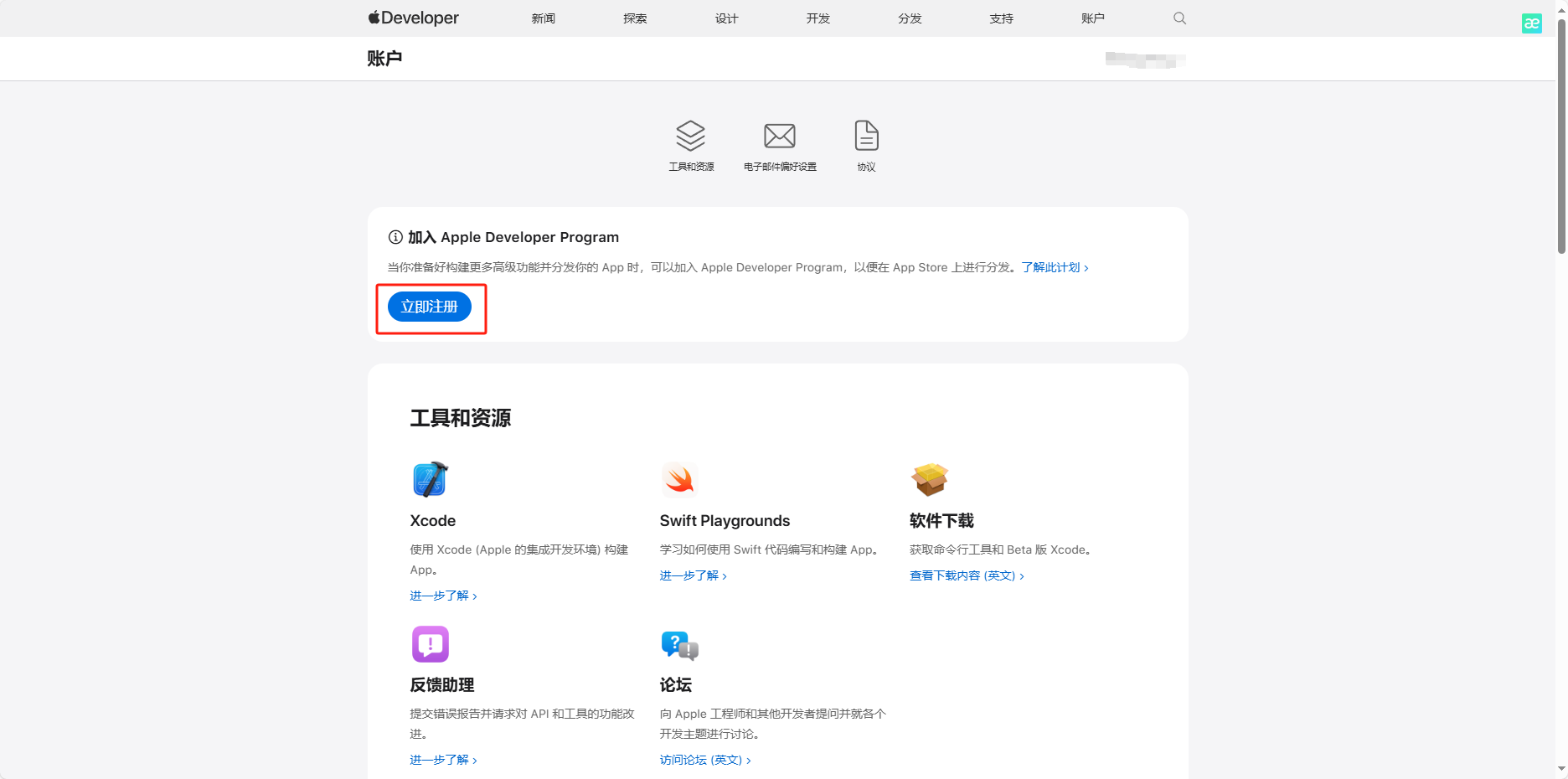Screen dimensions: 1568x779
Task: Open the 新闻 menu item
Action: click(543, 18)
